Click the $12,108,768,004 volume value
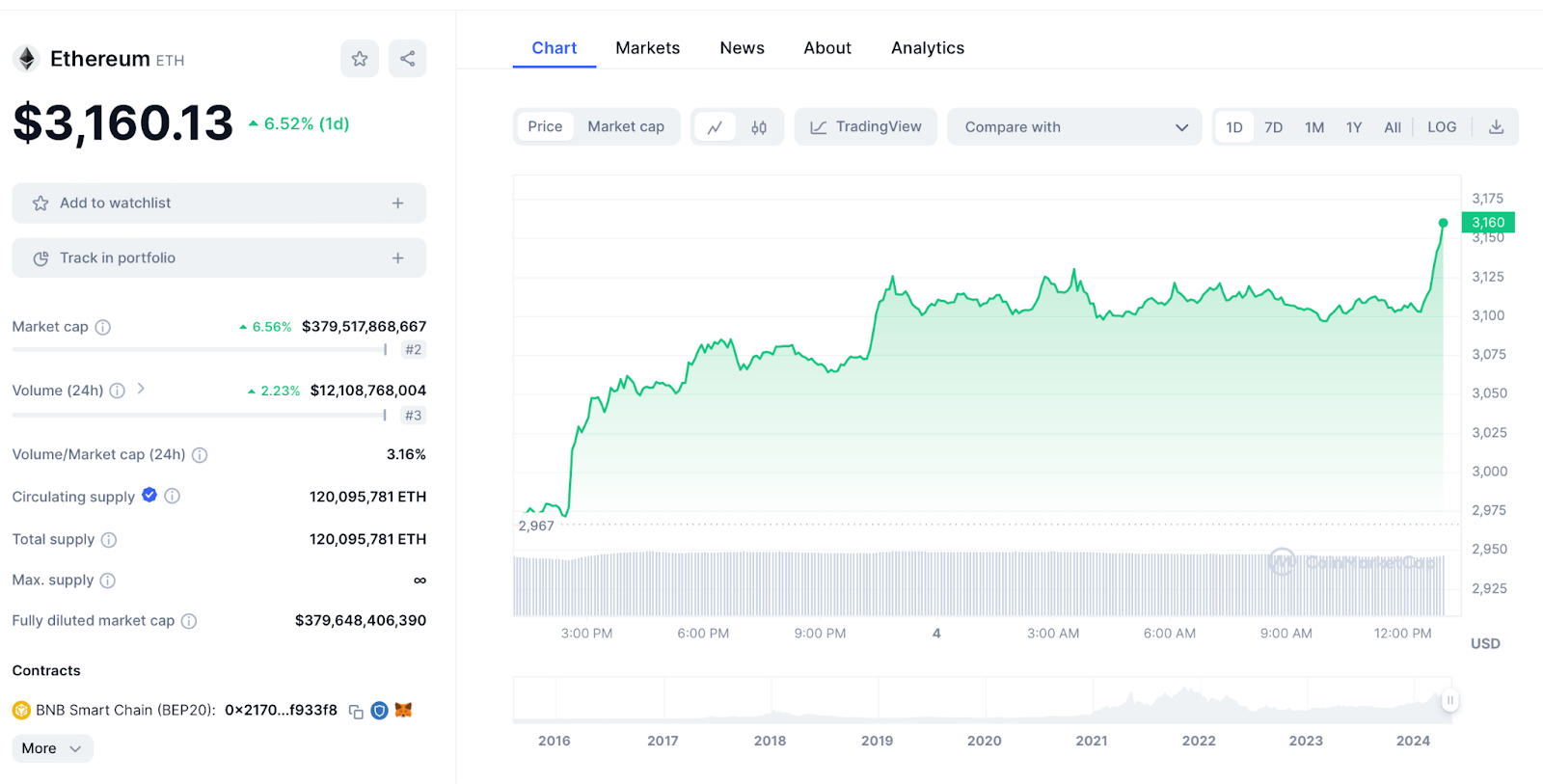Screen dimensions: 1543x784 tap(368, 391)
